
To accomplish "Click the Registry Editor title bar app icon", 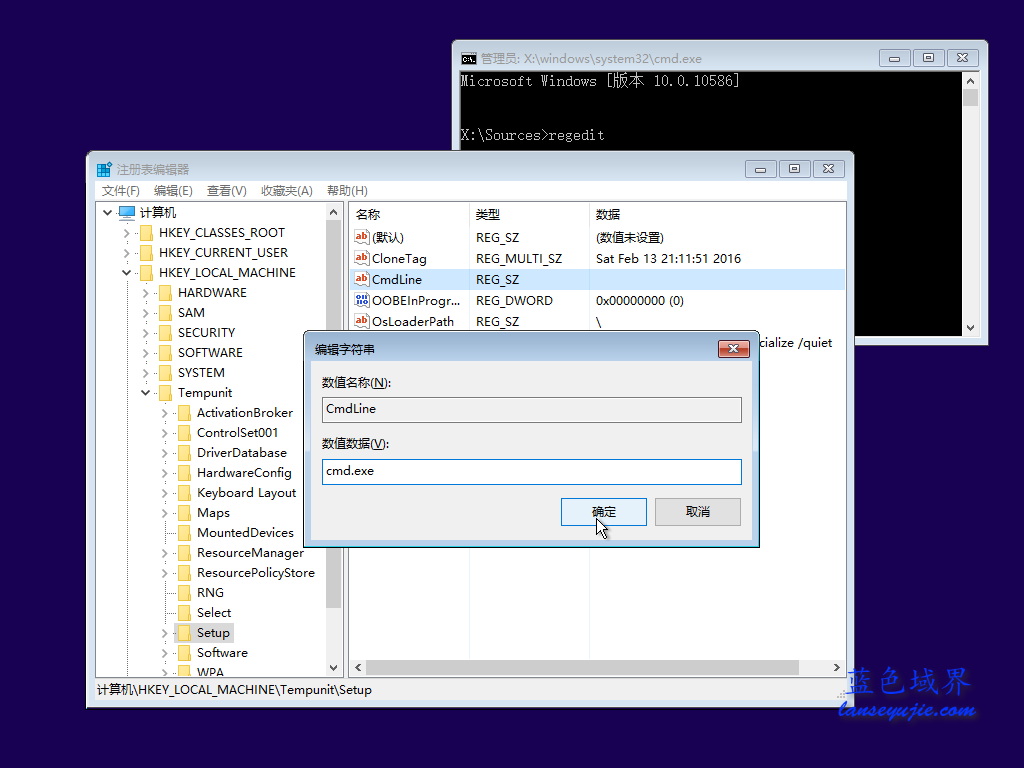I will pos(104,170).
